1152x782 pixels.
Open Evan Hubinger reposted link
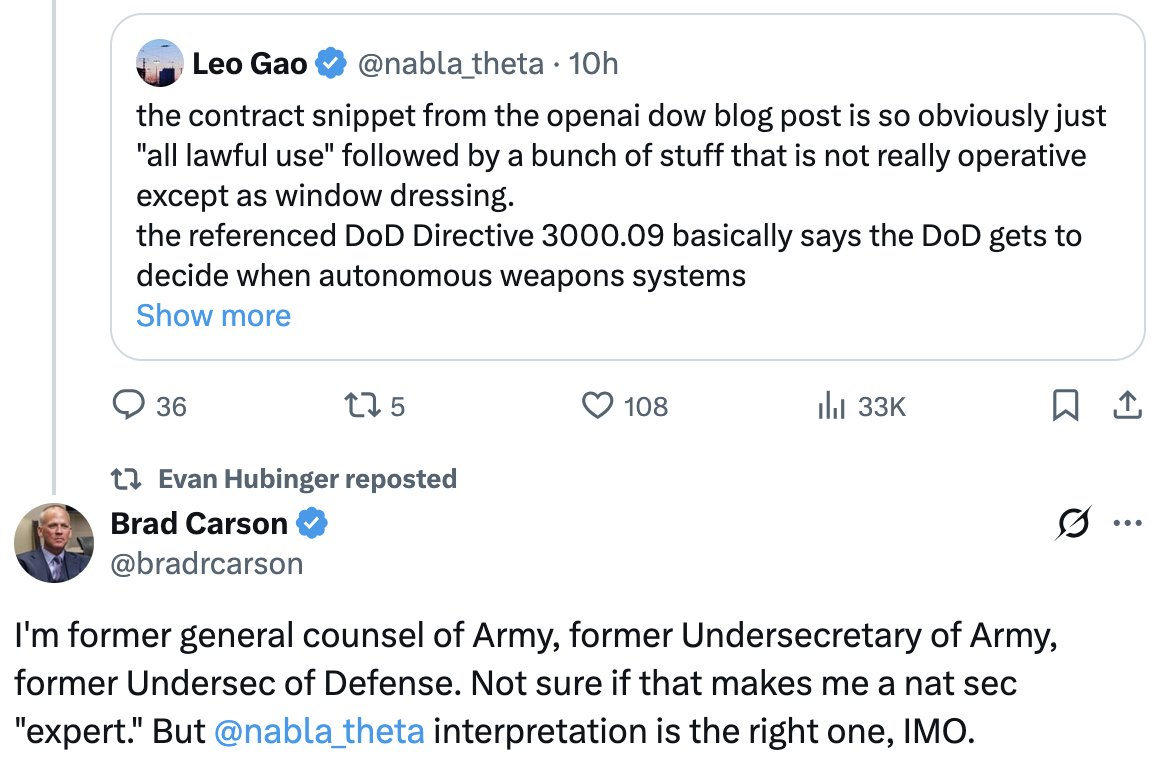tap(307, 479)
